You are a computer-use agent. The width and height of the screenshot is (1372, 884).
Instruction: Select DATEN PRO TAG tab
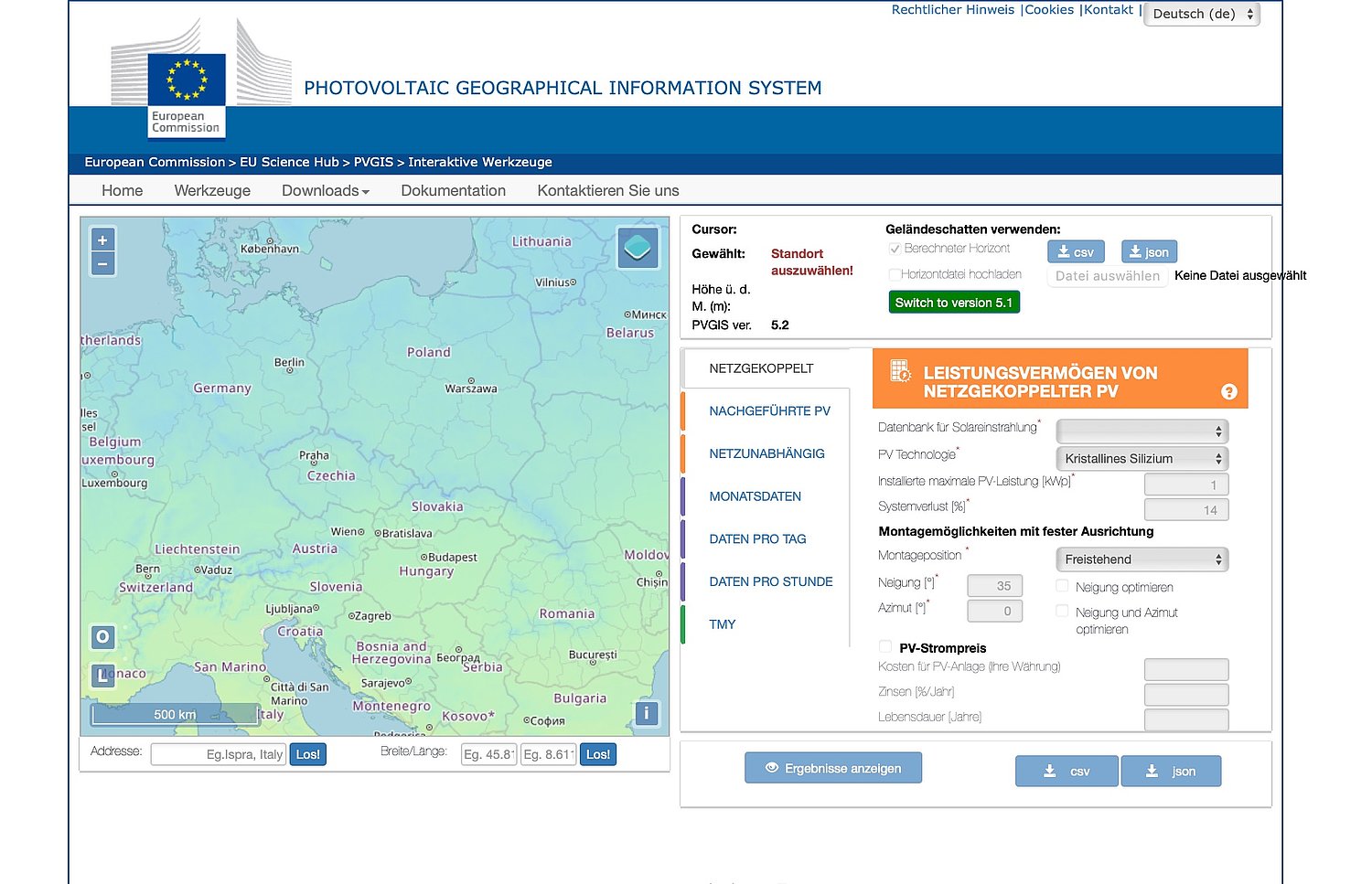[x=757, y=538]
